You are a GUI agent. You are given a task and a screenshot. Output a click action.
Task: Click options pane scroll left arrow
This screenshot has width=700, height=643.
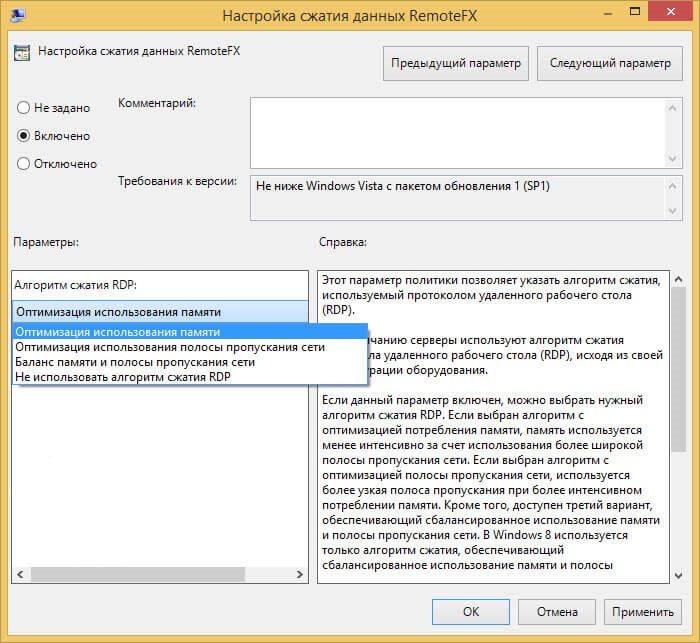click(20, 574)
